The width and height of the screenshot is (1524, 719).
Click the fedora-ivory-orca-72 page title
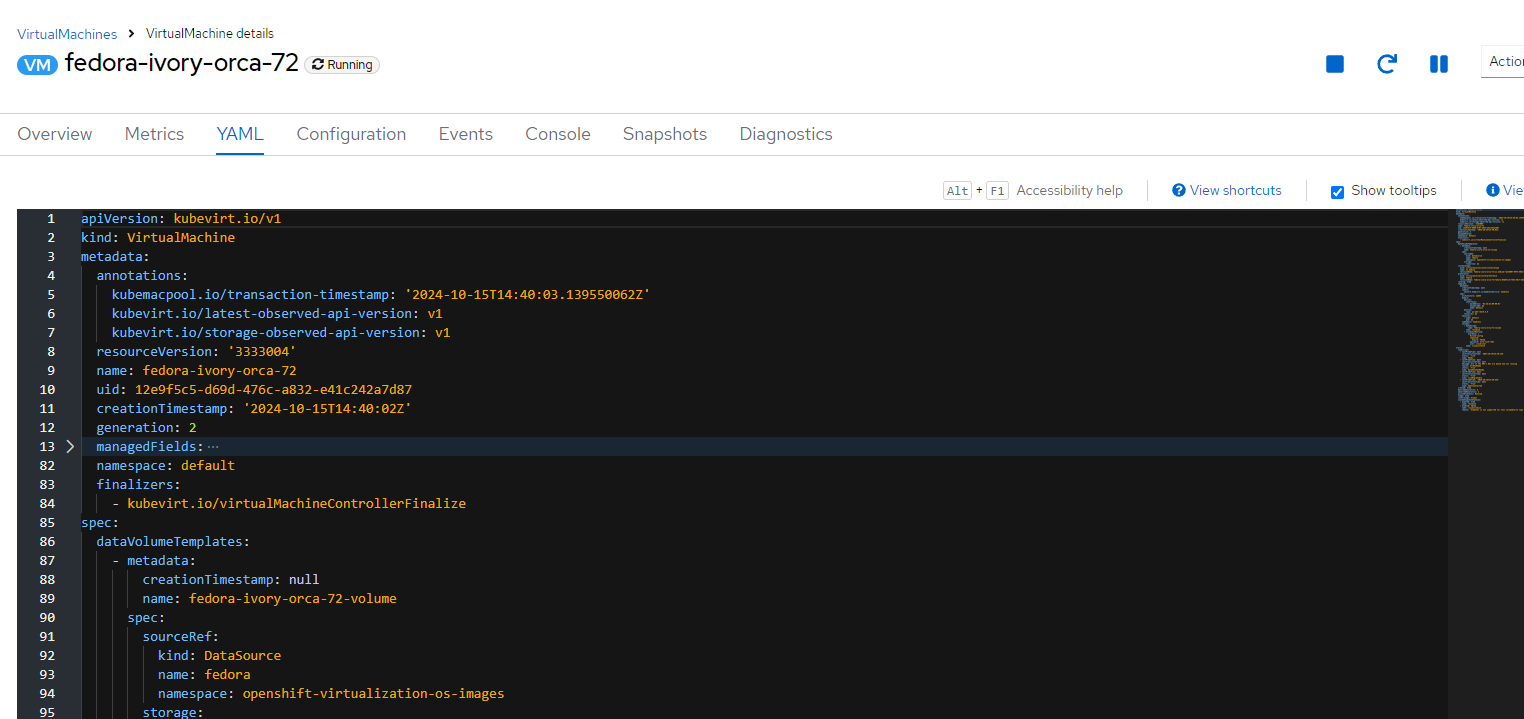[x=182, y=63]
